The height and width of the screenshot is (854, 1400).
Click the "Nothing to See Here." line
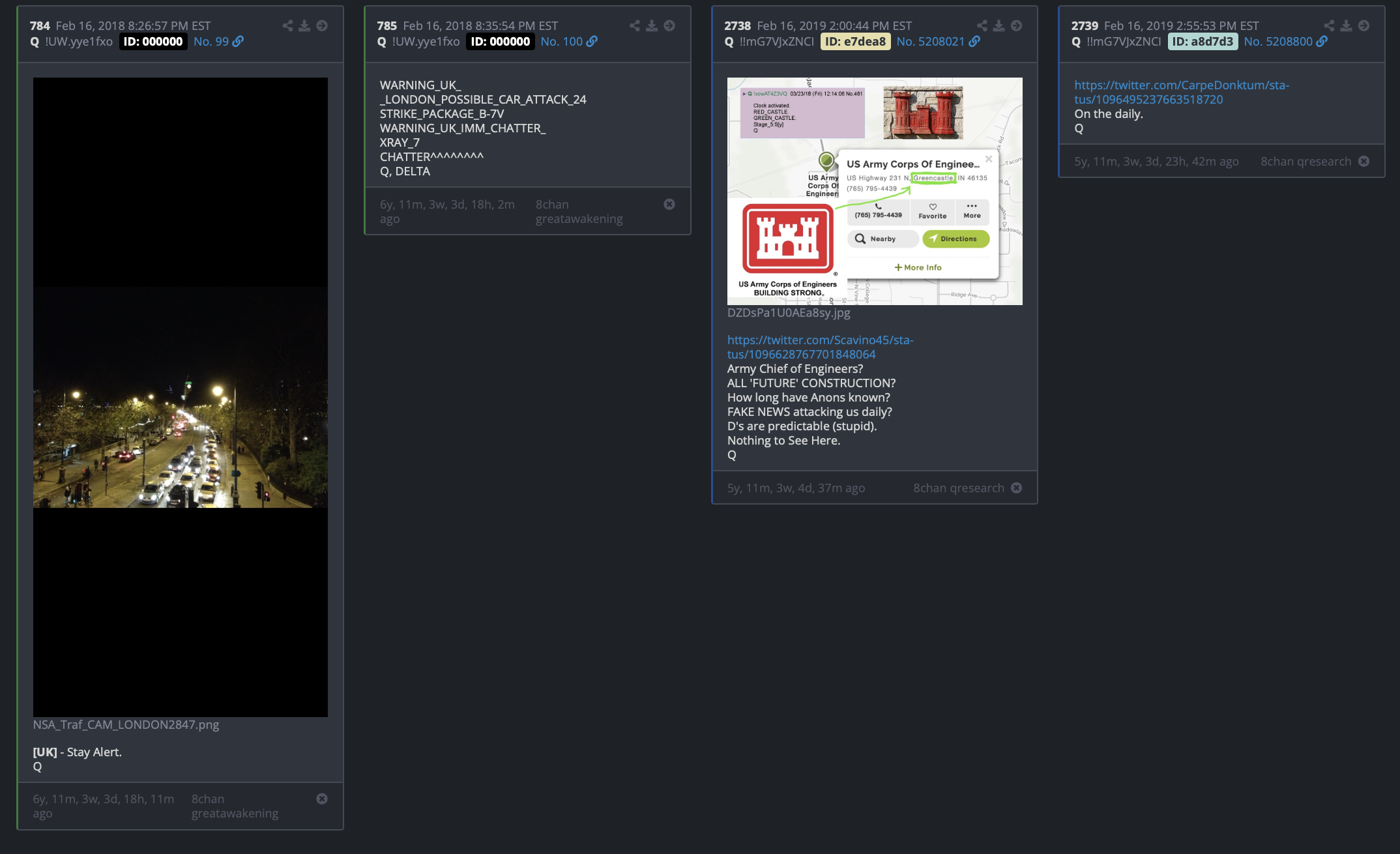tap(784, 440)
